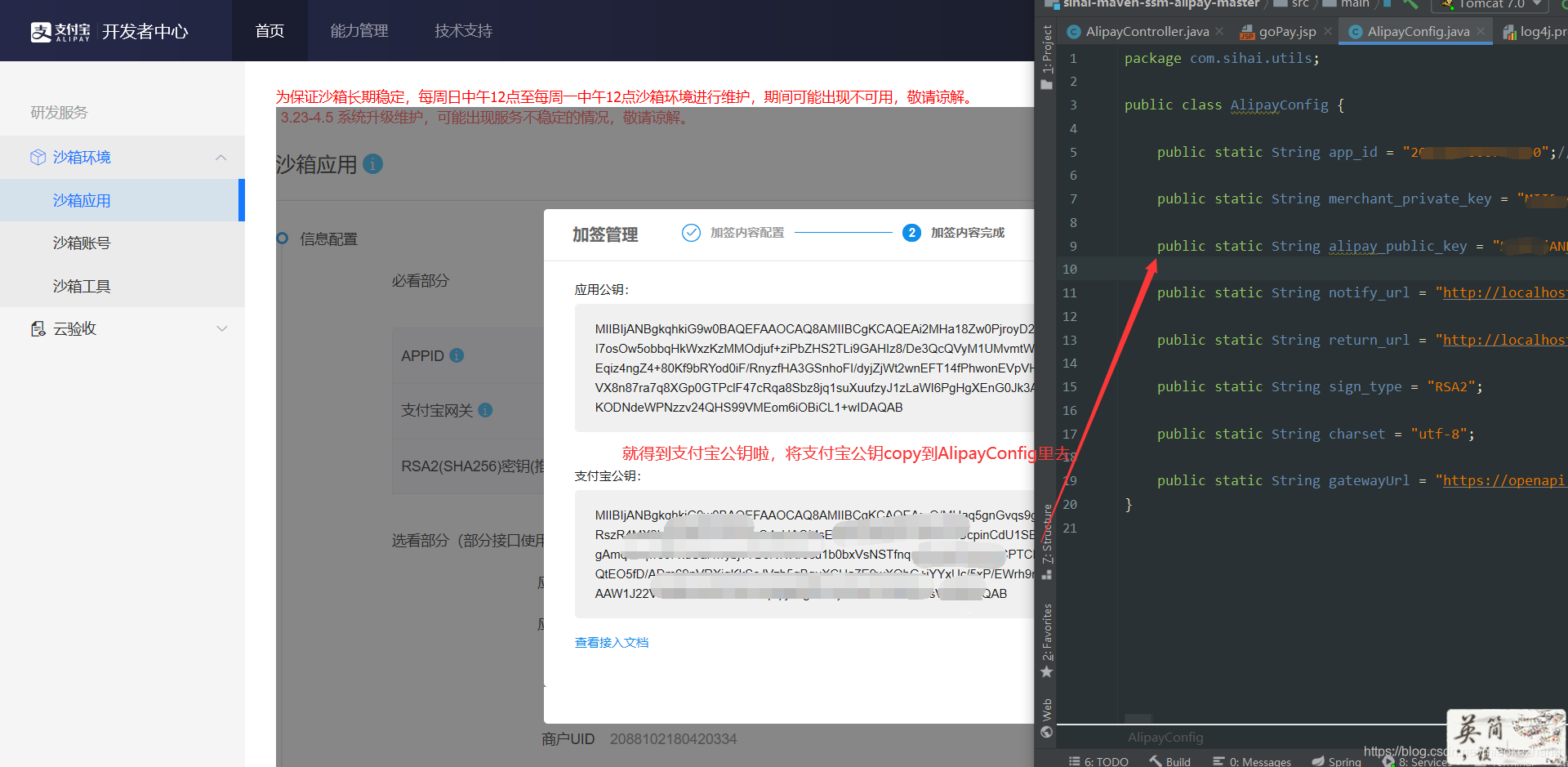The width and height of the screenshot is (1568, 767).
Task: Select 沙箱应用 in the sidebar
Action: pyautogui.click(x=122, y=200)
